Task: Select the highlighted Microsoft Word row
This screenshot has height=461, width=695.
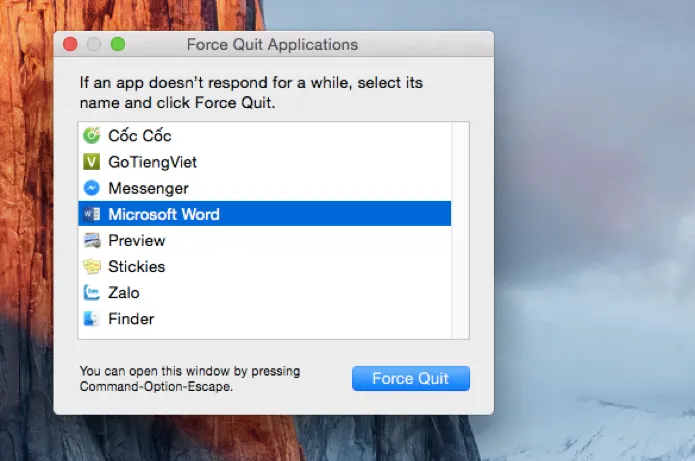Action: [x=265, y=214]
